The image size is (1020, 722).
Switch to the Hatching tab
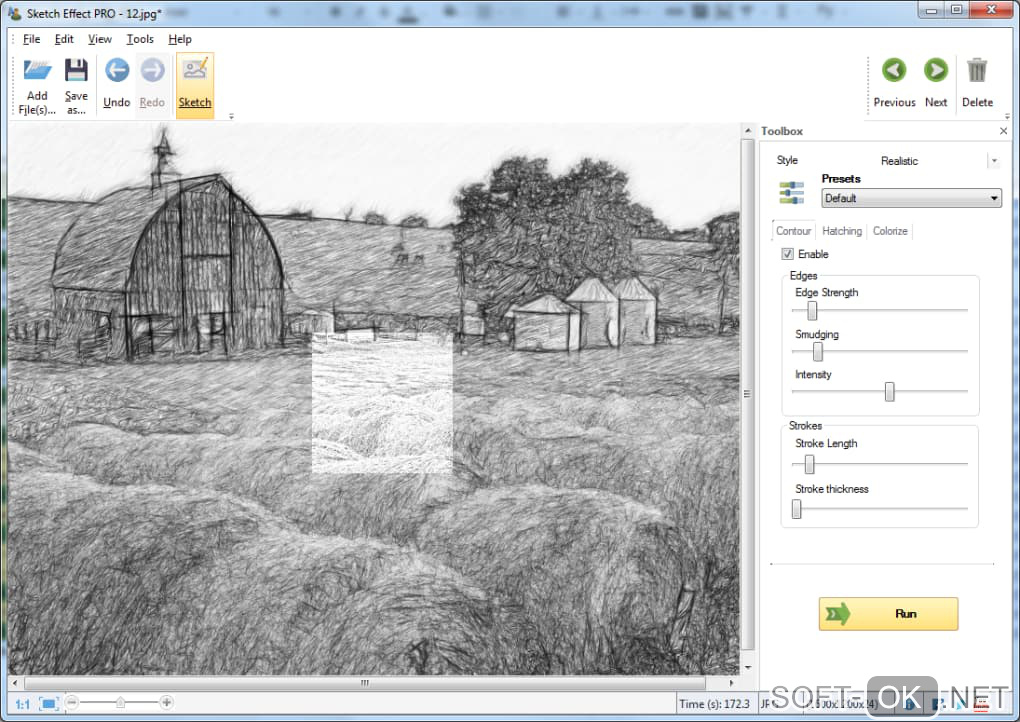(x=842, y=231)
